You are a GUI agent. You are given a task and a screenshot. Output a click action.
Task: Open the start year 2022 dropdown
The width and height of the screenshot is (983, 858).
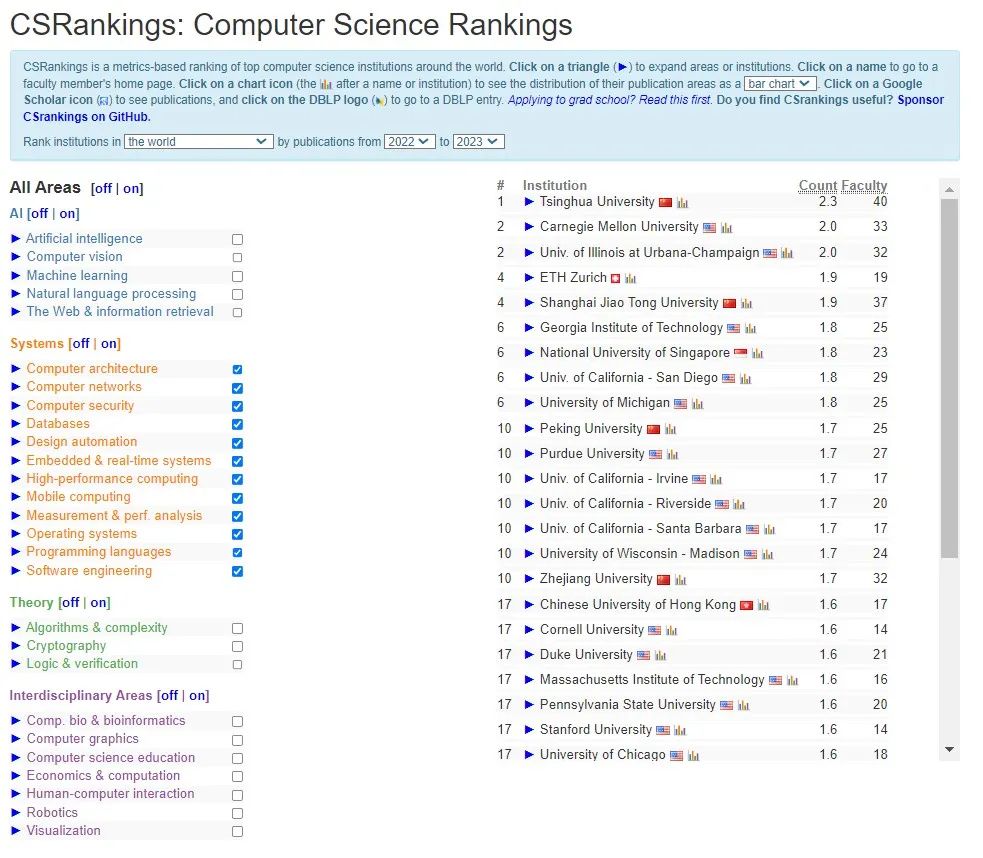coord(410,142)
